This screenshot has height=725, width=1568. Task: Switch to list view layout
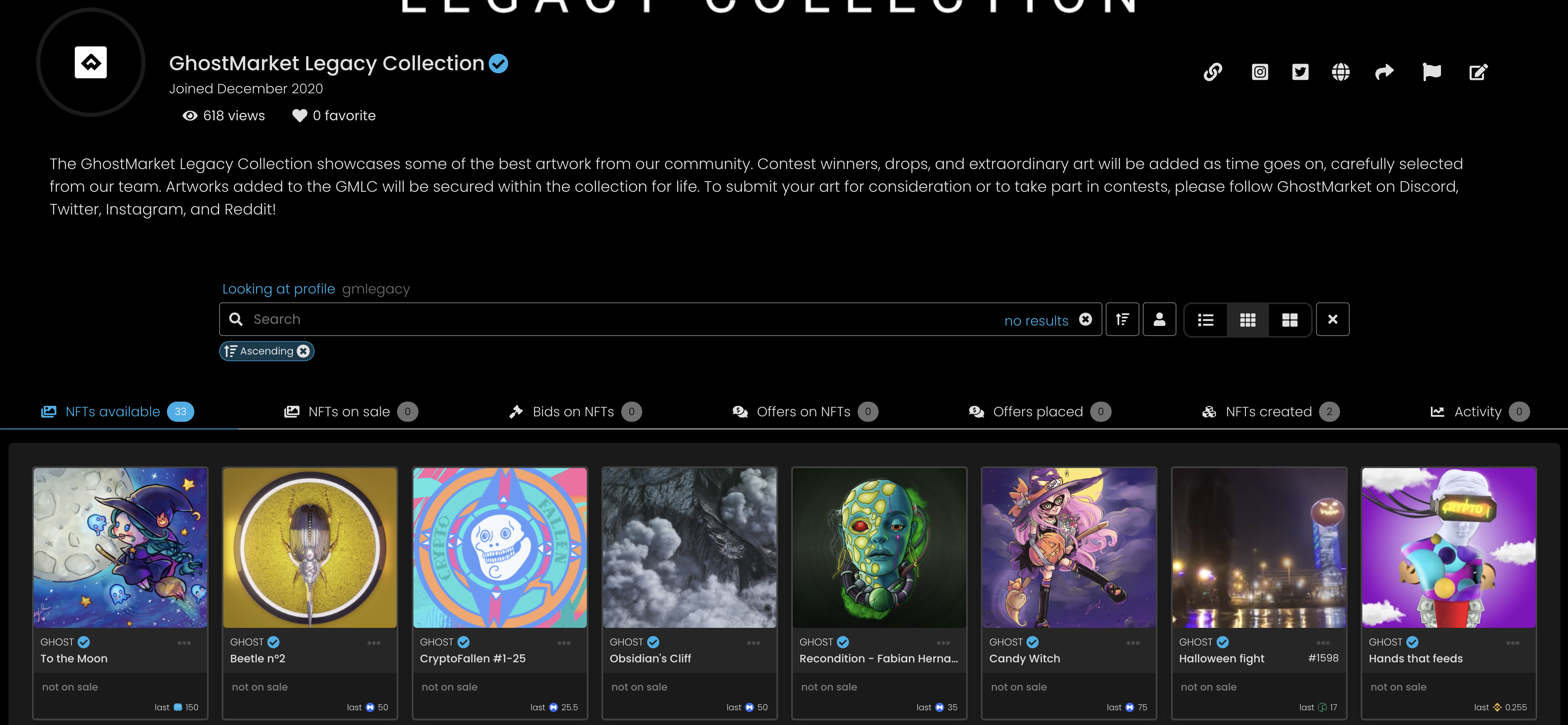click(x=1205, y=320)
